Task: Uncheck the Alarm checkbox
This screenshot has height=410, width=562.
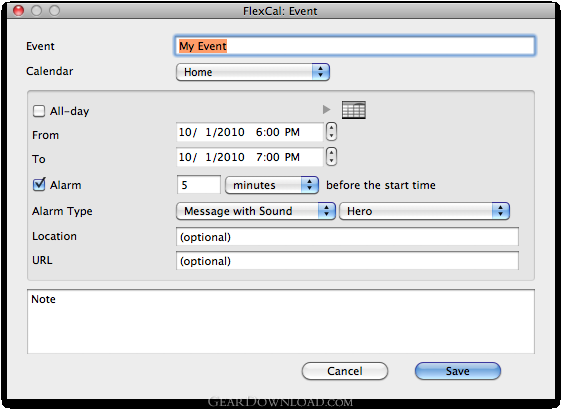Action: pyautogui.click(x=39, y=185)
